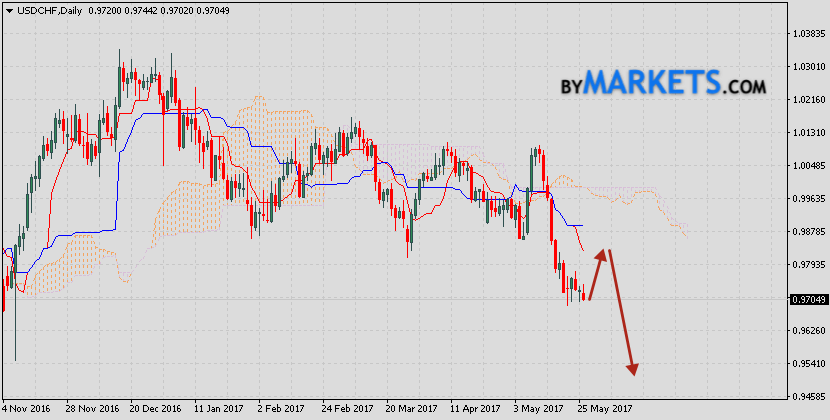Click the triangle arrow beside the USDCHF title
This screenshot has width=830, height=420.
click(9, 9)
